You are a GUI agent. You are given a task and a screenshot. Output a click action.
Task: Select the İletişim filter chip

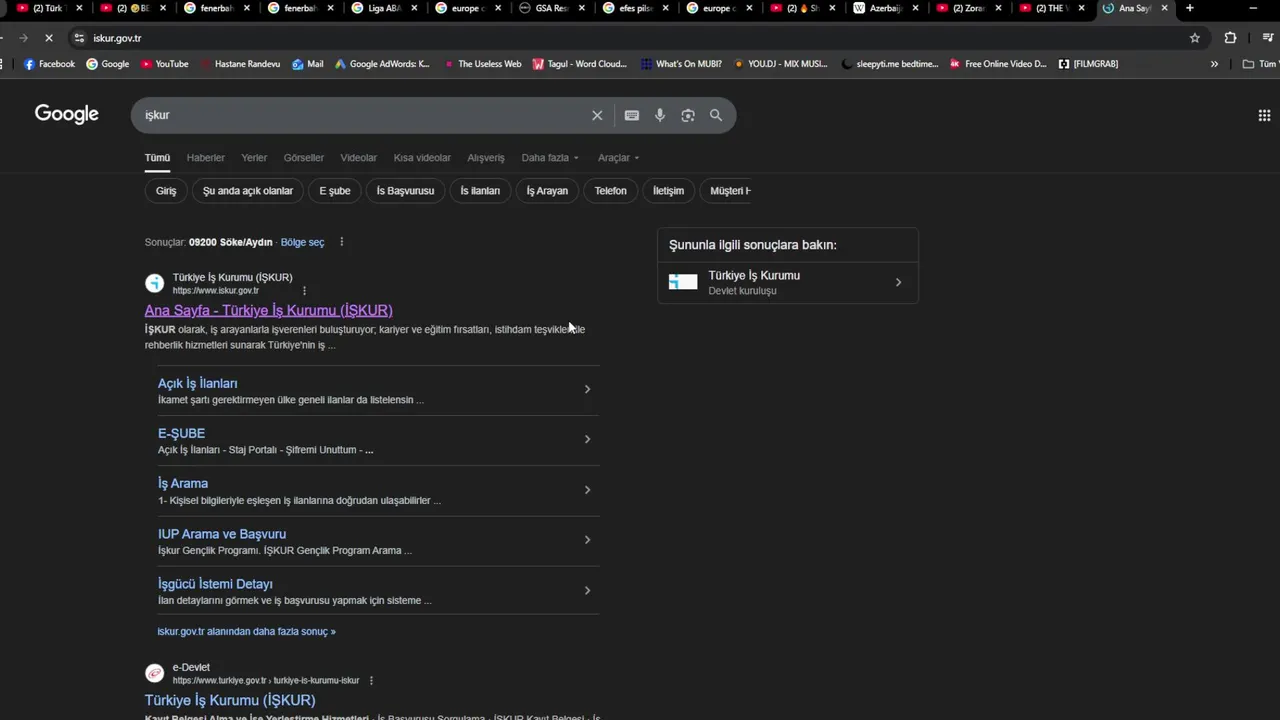[x=668, y=191]
